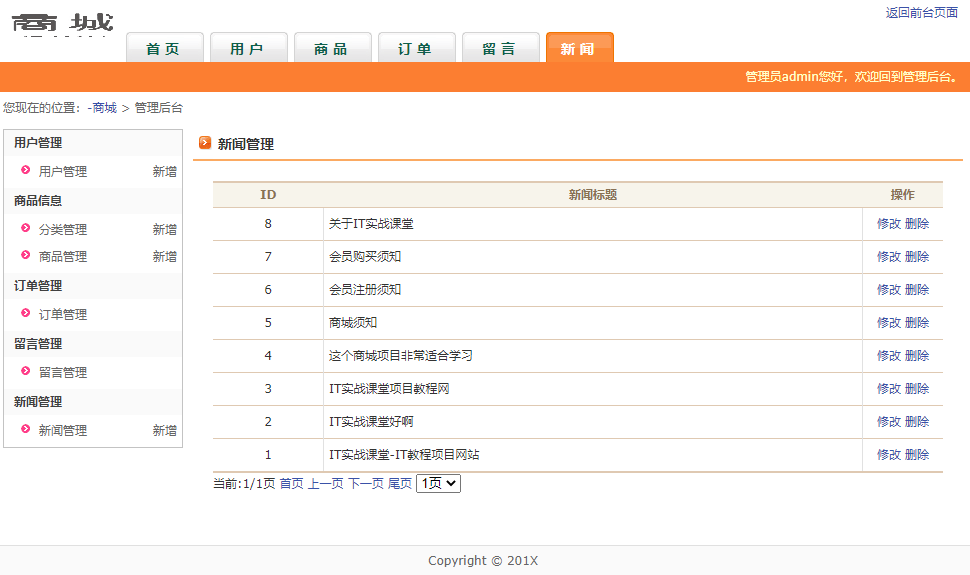Open 分类管理 in the sidebar
The width and height of the screenshot is (970, 575).
[x=62, y=230]
